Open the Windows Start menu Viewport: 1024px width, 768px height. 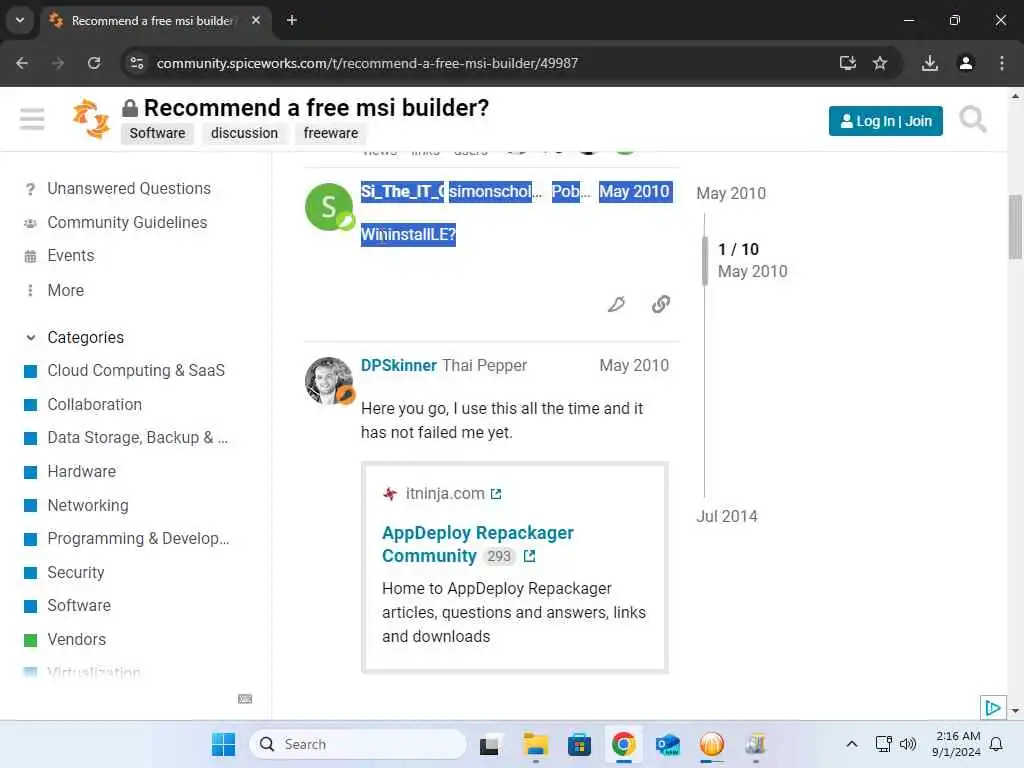click(223, 744)
